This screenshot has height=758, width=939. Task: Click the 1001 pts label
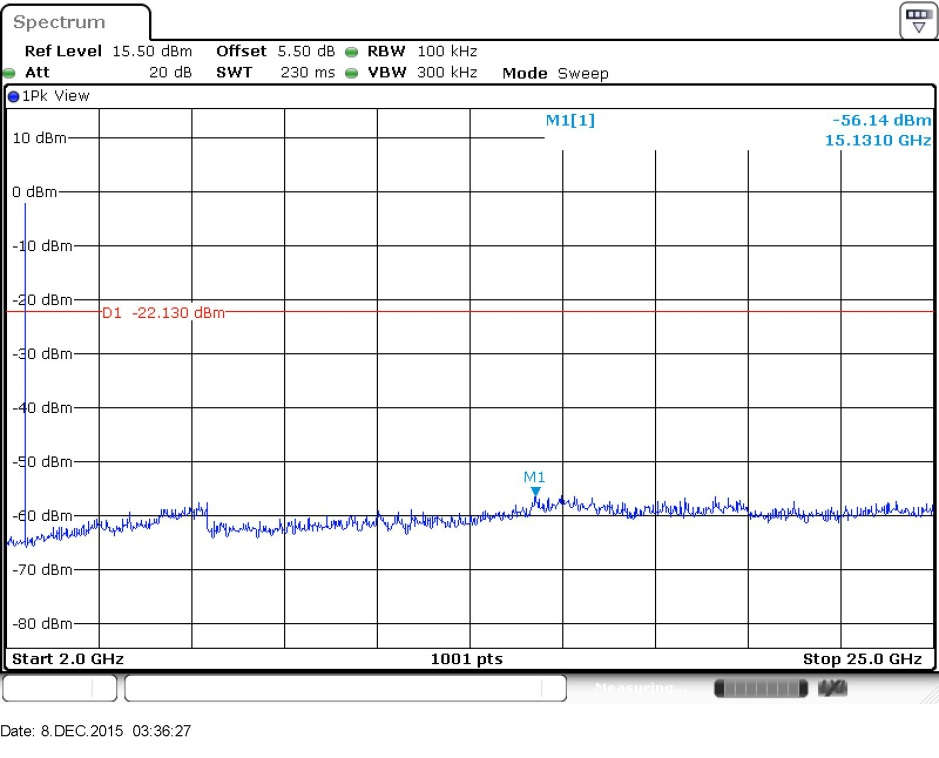467,659
